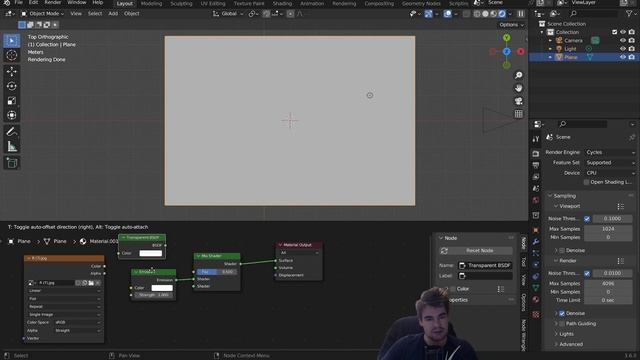Hide the Plane in viewport

click(x=622, y=57)
